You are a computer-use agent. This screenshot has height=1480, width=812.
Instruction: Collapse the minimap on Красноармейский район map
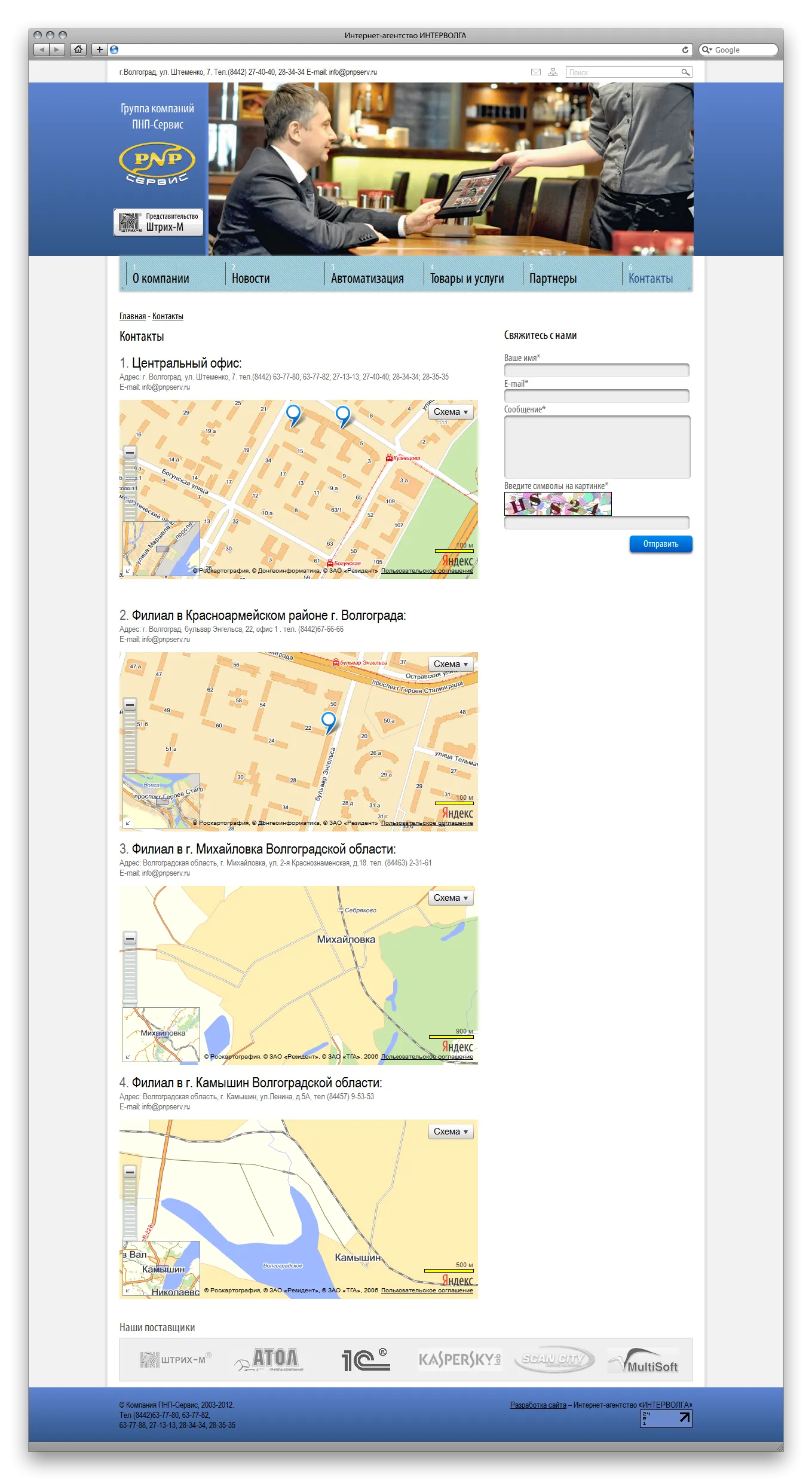(128, 823)
